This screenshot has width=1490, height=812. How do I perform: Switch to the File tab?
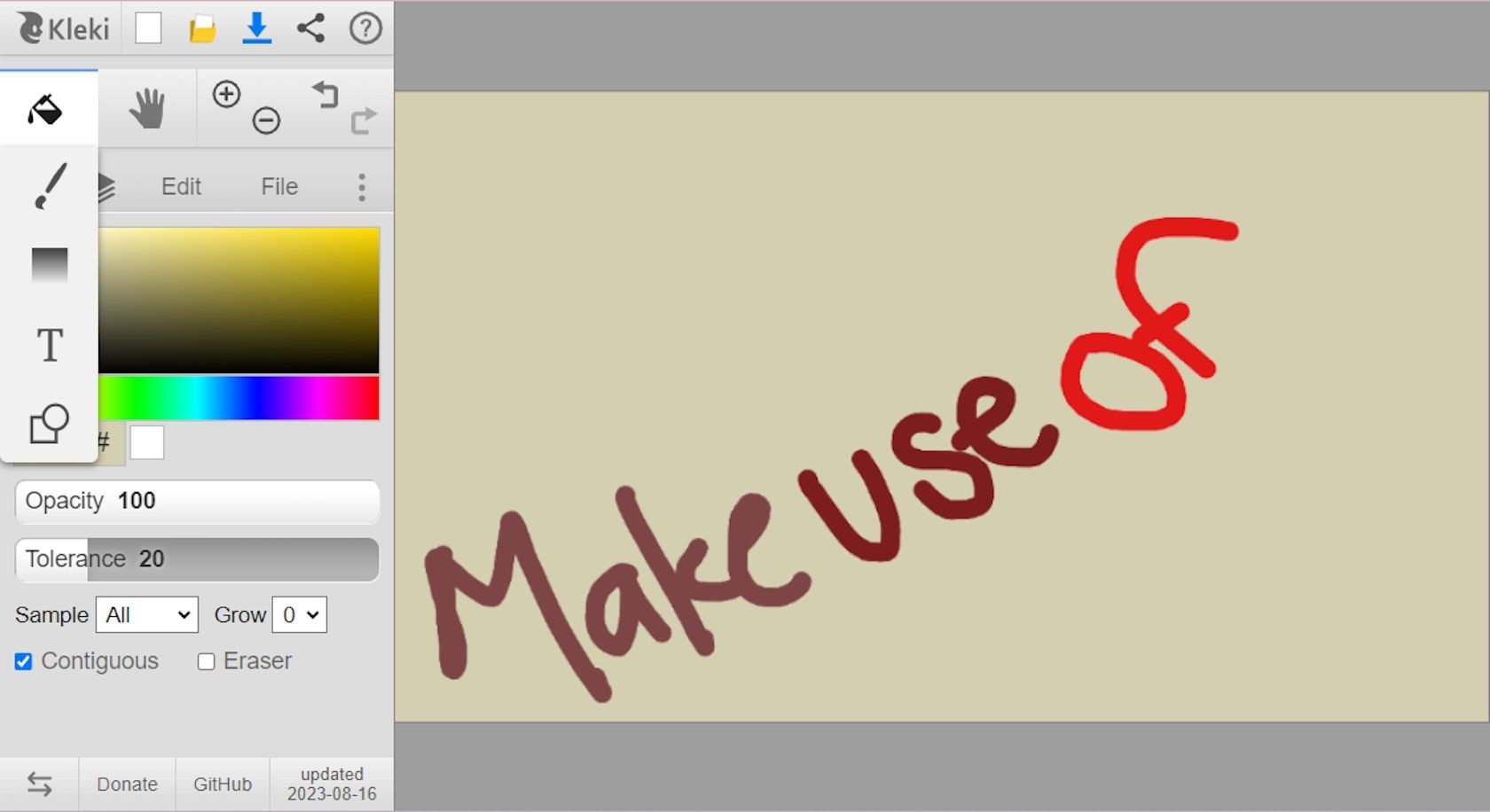click(279, 187)
